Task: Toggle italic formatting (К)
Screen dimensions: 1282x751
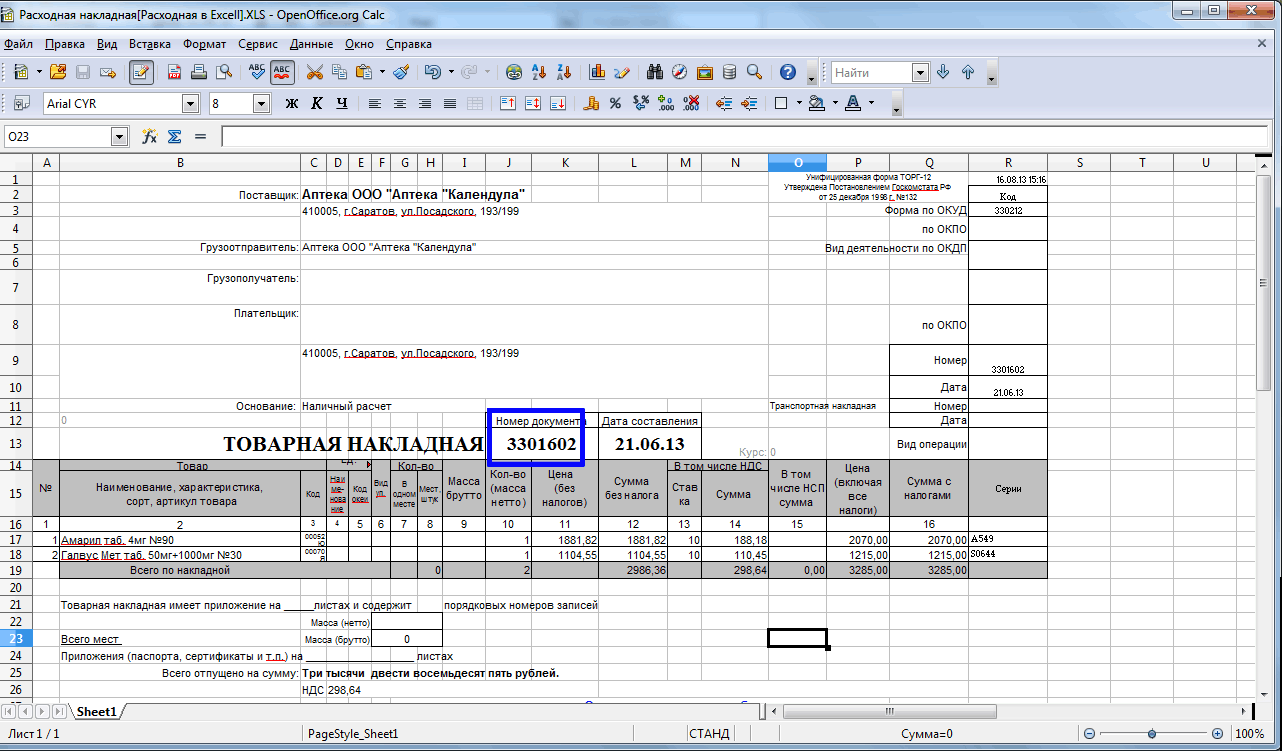Action: [317, 103]
